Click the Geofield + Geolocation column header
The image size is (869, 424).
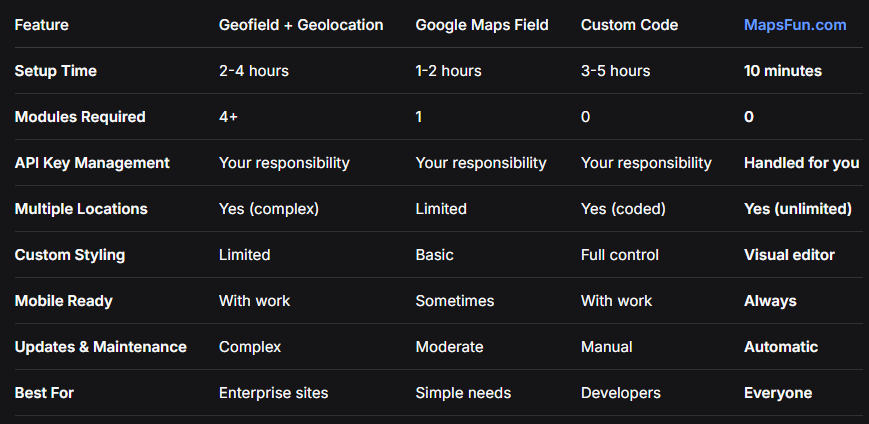(x=300, y=25)
